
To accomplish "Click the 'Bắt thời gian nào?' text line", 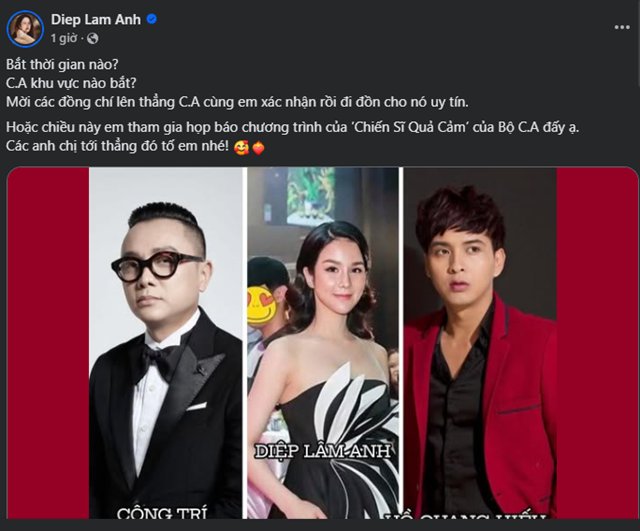I will pyautogui.click(x=62, y=64).
